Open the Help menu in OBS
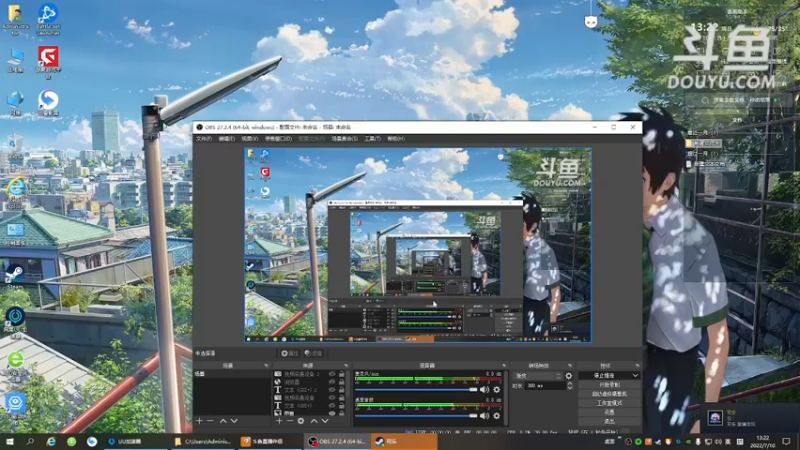Viewport: 800px width, 450px height. 396,139
